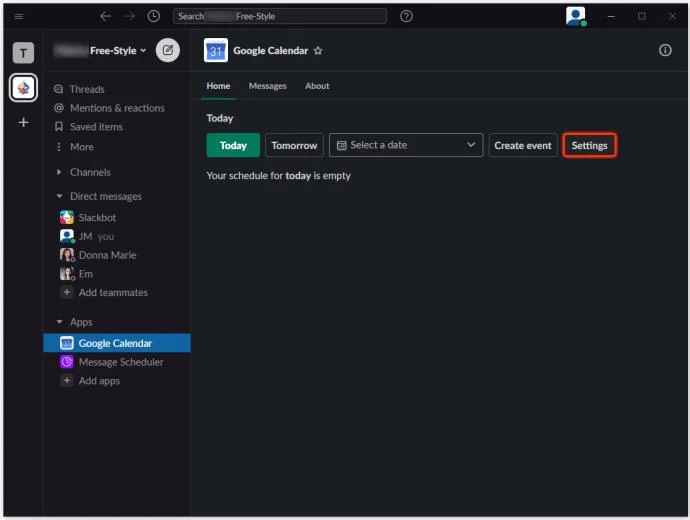The image size is (690, 520).
Task: Click the Google Calendar app logo
Action: [216, 50]
